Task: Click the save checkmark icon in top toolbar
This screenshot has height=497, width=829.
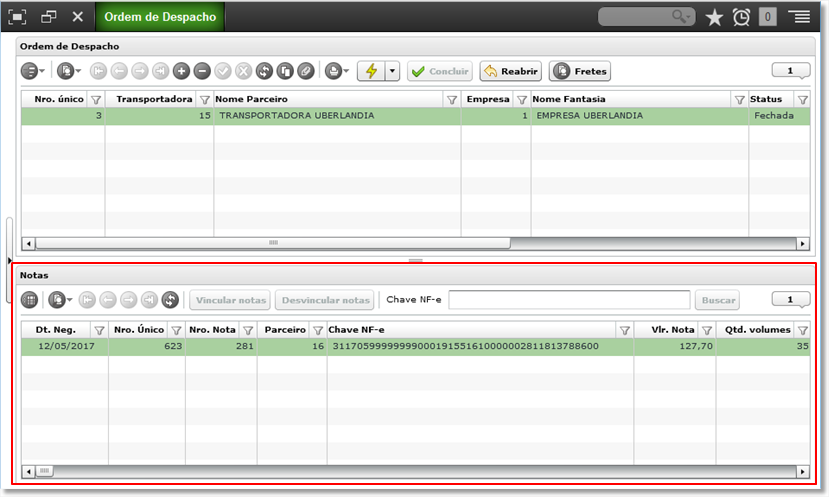Action: (223, 71)
